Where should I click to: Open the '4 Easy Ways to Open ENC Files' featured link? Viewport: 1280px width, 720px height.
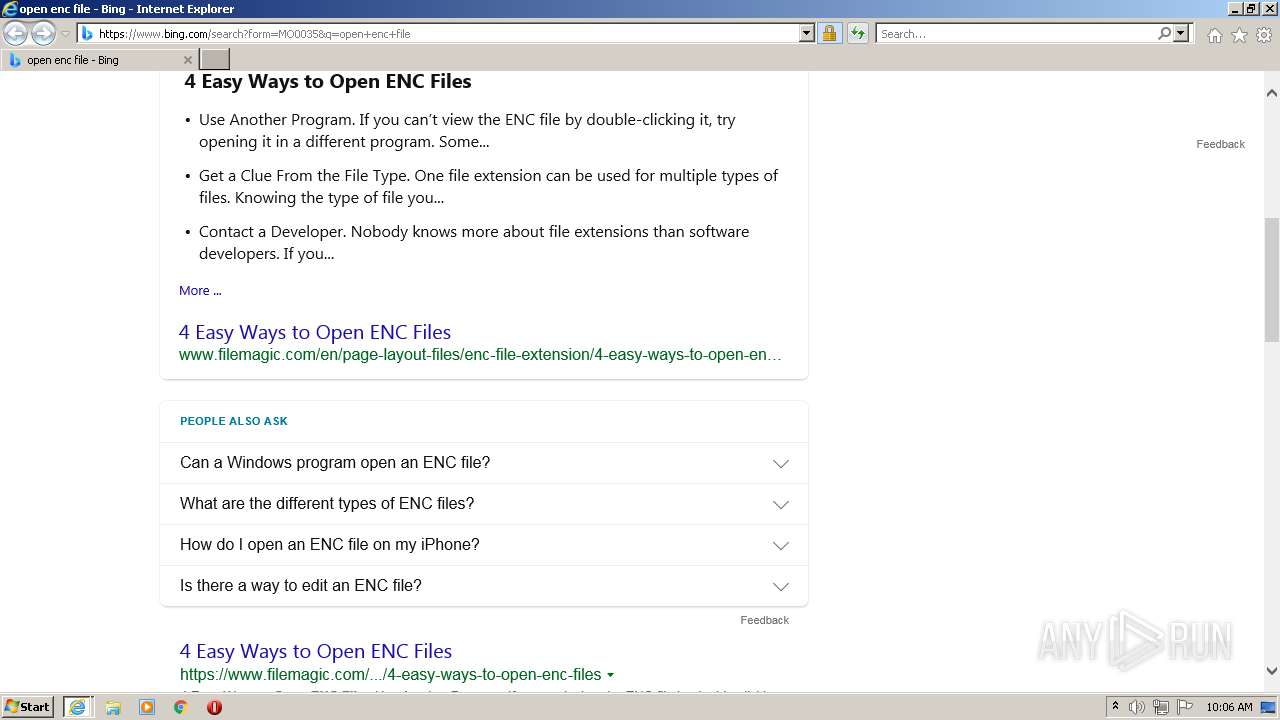coord(315,332)
